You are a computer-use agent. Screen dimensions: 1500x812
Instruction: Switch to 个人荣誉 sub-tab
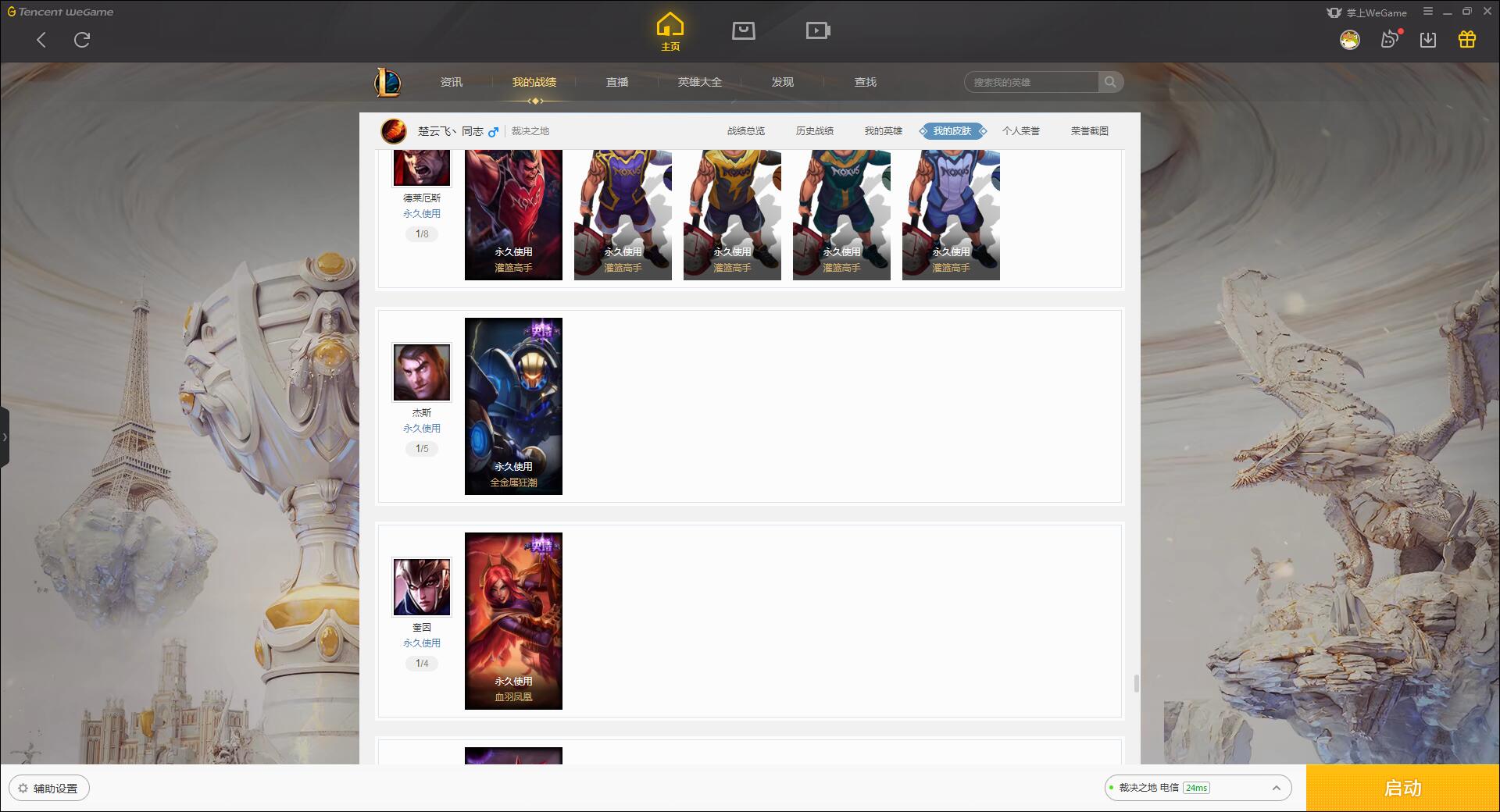(x=1021, y=131)
